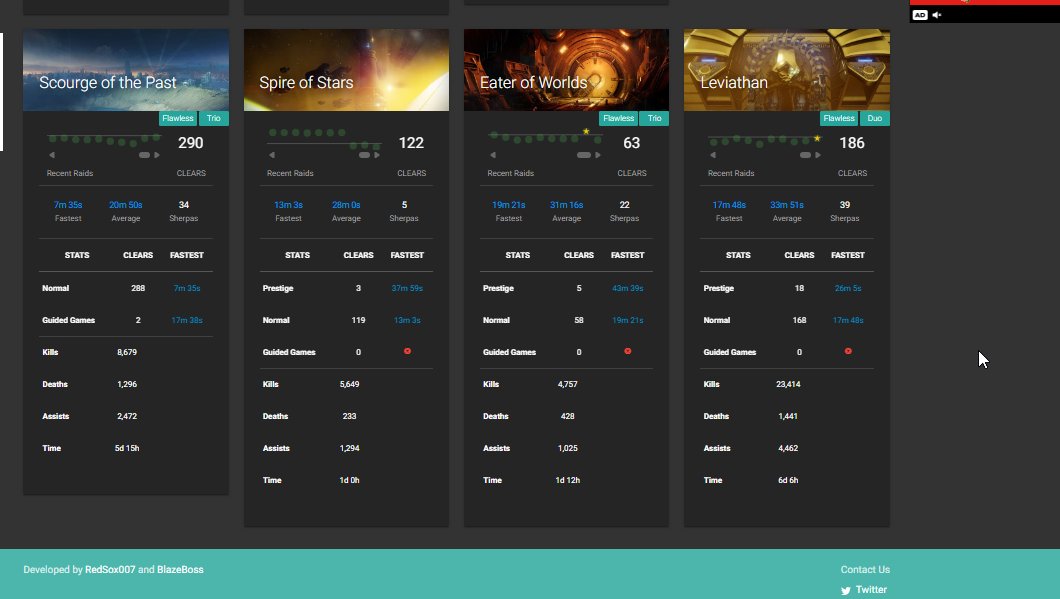1060x599 pixels.
Task: Click Flawless tag on Leviathan
Action: (x=839, y=118)
